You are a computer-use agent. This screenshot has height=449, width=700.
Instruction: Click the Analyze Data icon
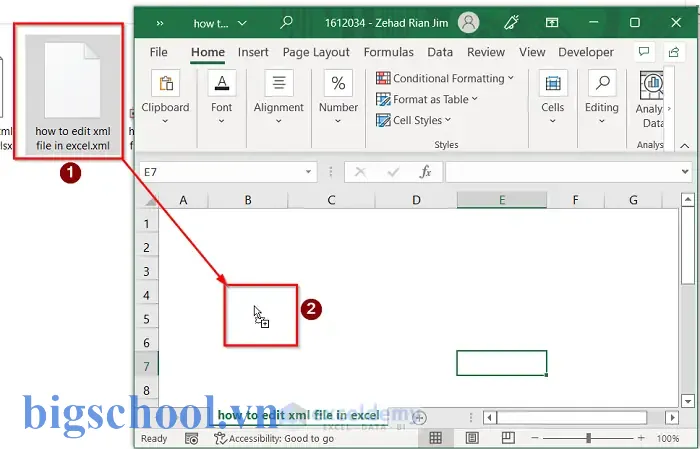651,85
